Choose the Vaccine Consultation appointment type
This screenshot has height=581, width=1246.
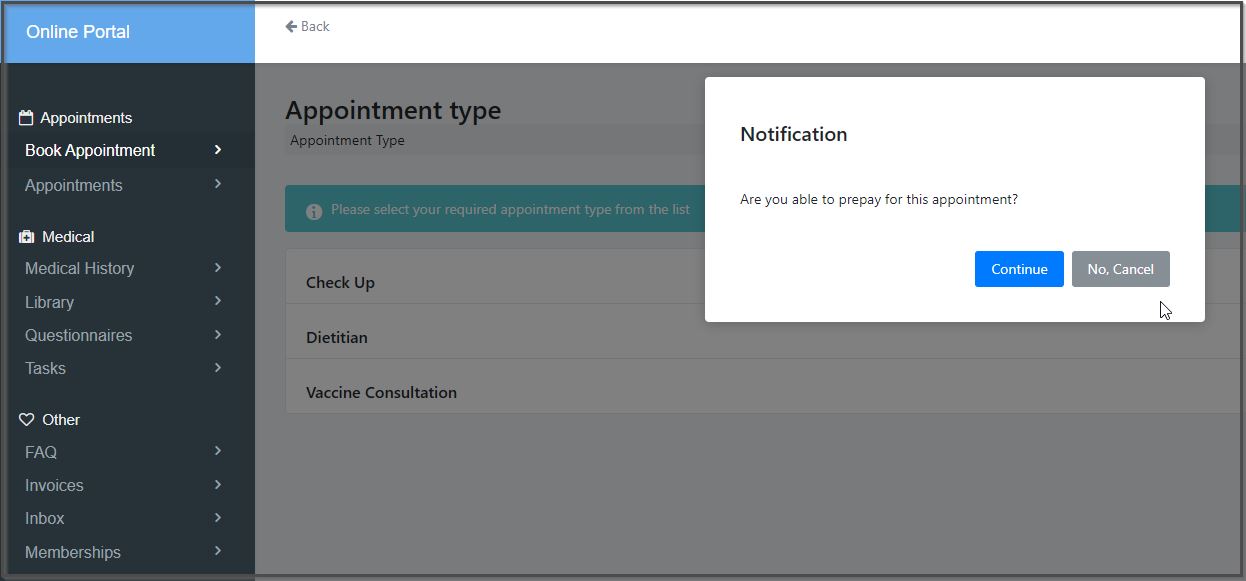click(x=762, y=392)
